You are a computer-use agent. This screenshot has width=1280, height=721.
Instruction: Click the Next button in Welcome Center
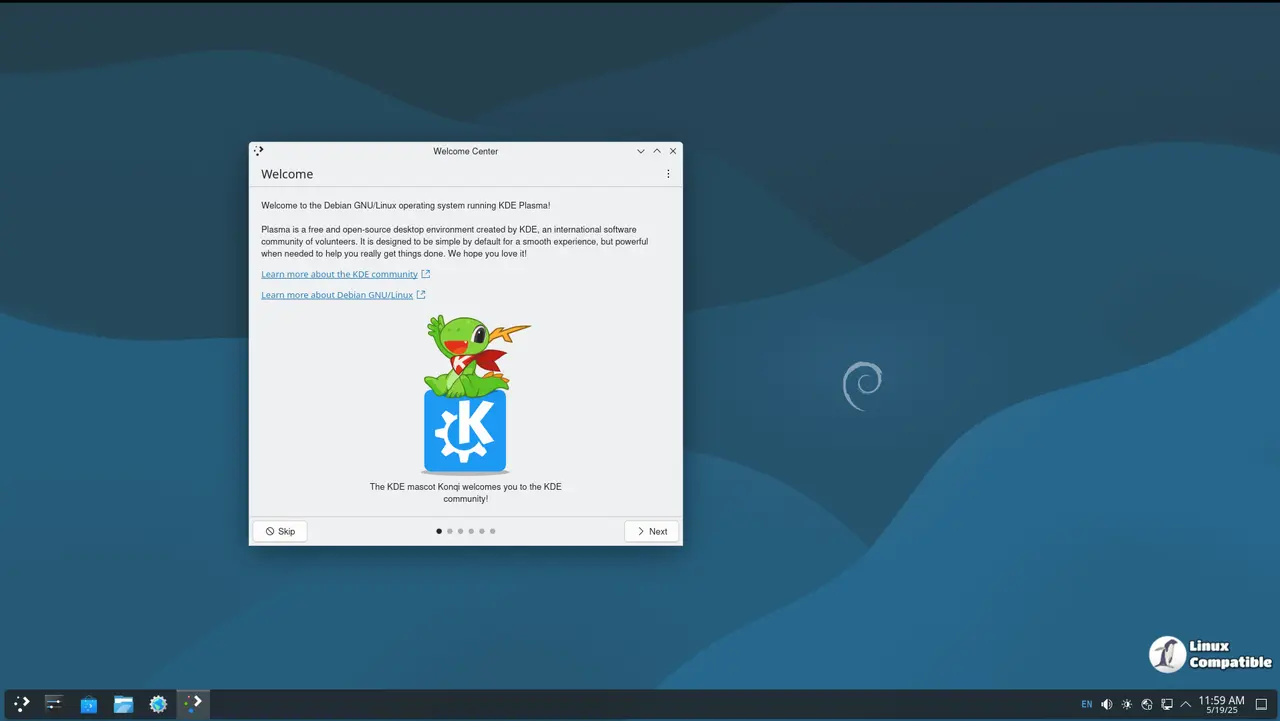[x=651, y=531]
